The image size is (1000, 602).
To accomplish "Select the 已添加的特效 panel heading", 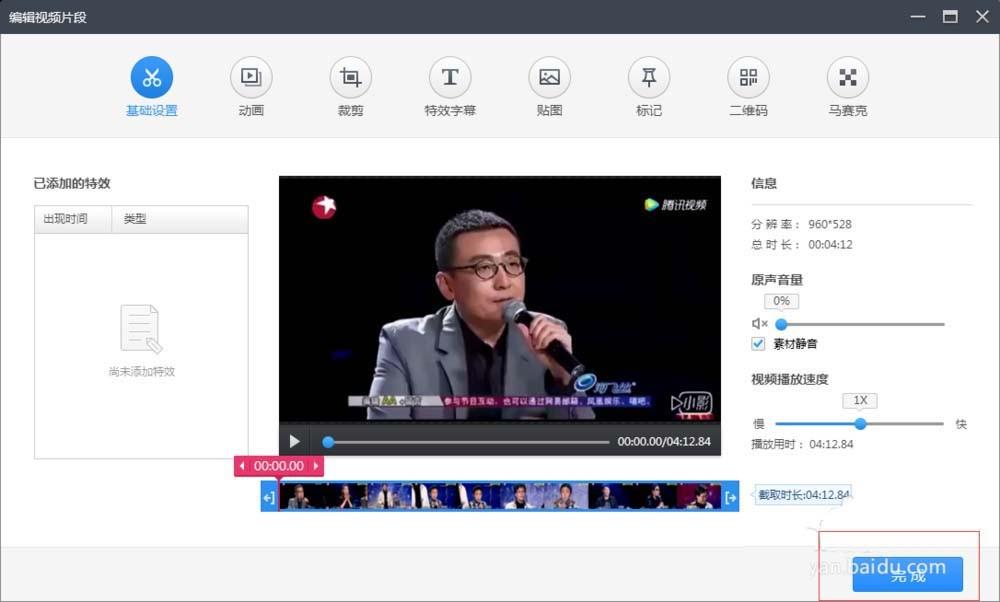I will coord(70,183).
